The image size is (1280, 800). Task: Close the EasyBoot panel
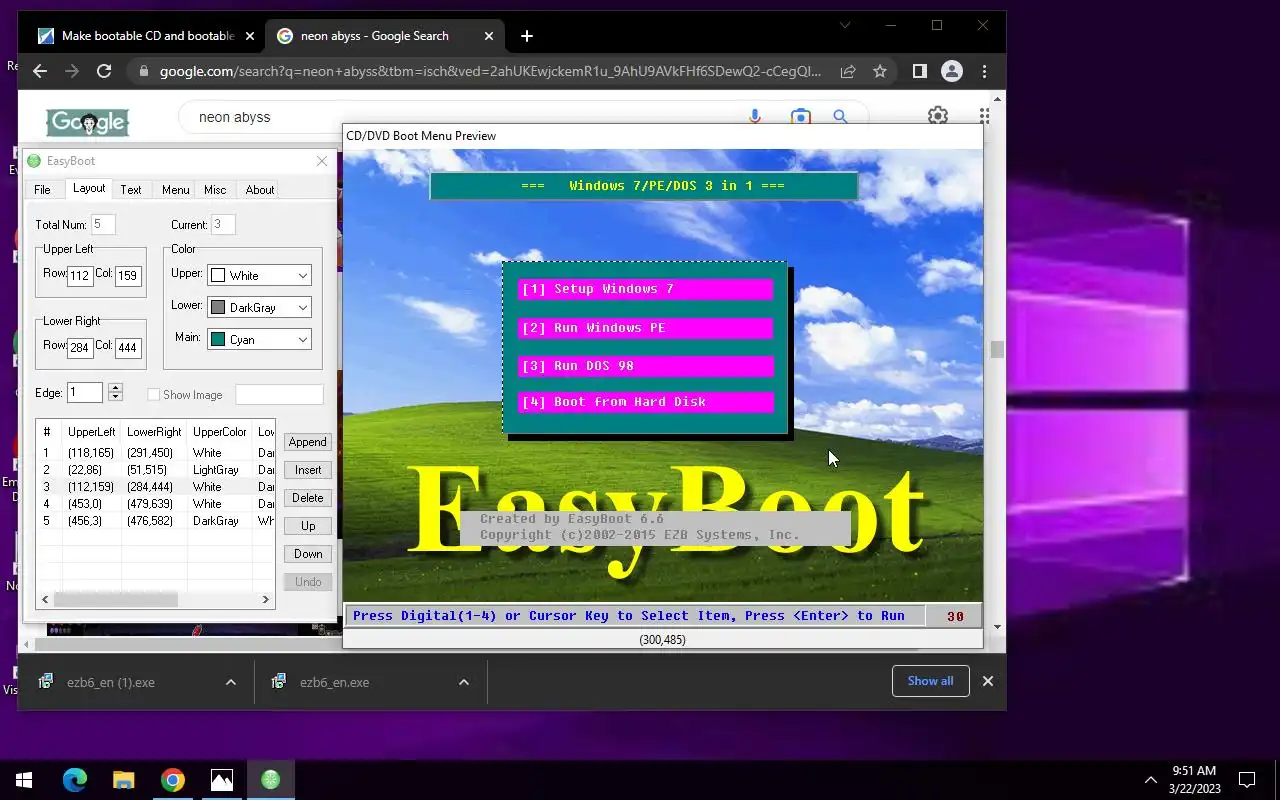coord(322,161)
